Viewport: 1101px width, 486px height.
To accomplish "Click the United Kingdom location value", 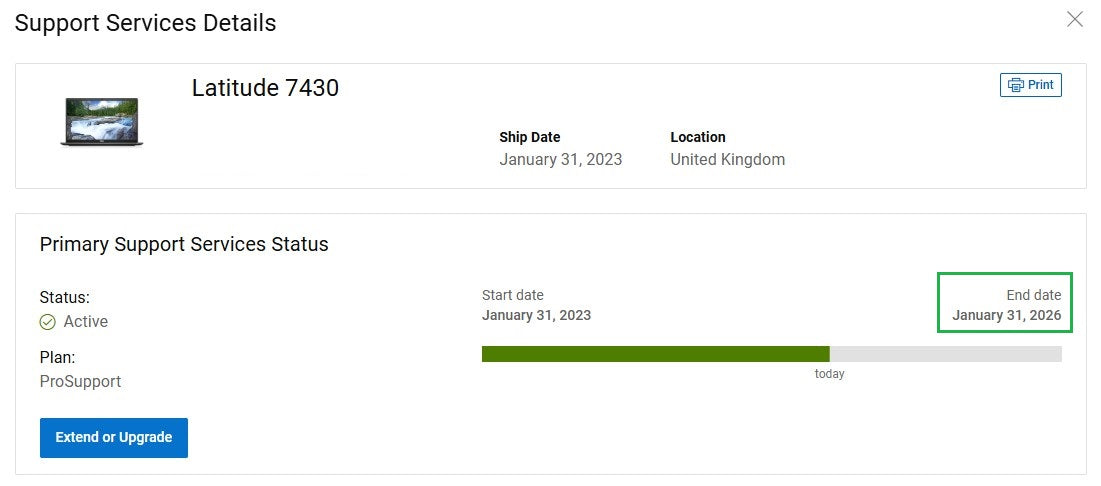I will [x=727, y=159].
